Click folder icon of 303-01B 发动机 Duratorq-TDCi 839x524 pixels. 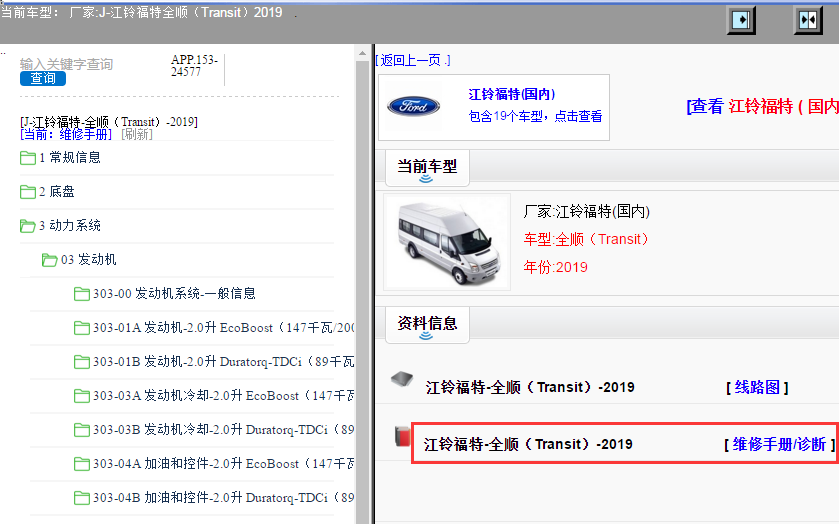pyautogui.click(x=81, y=362)
